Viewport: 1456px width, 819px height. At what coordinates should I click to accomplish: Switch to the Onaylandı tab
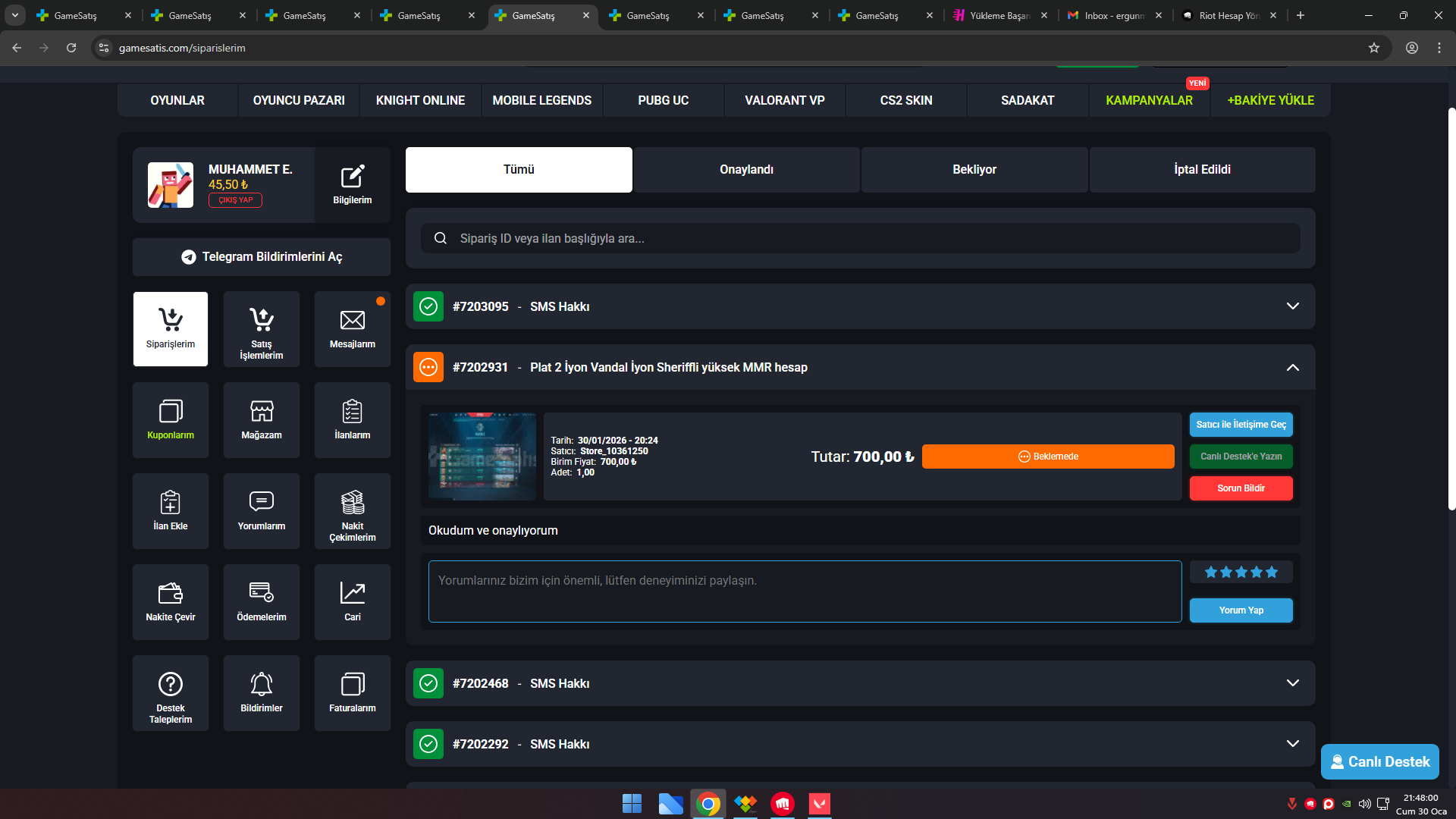click(x=747, y=170)
